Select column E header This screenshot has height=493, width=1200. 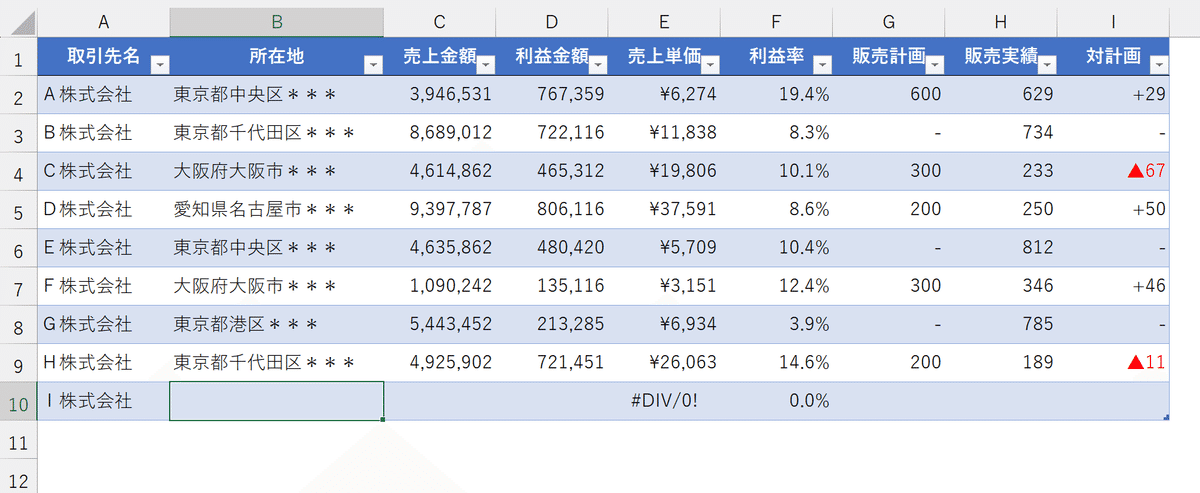point(664,22)
